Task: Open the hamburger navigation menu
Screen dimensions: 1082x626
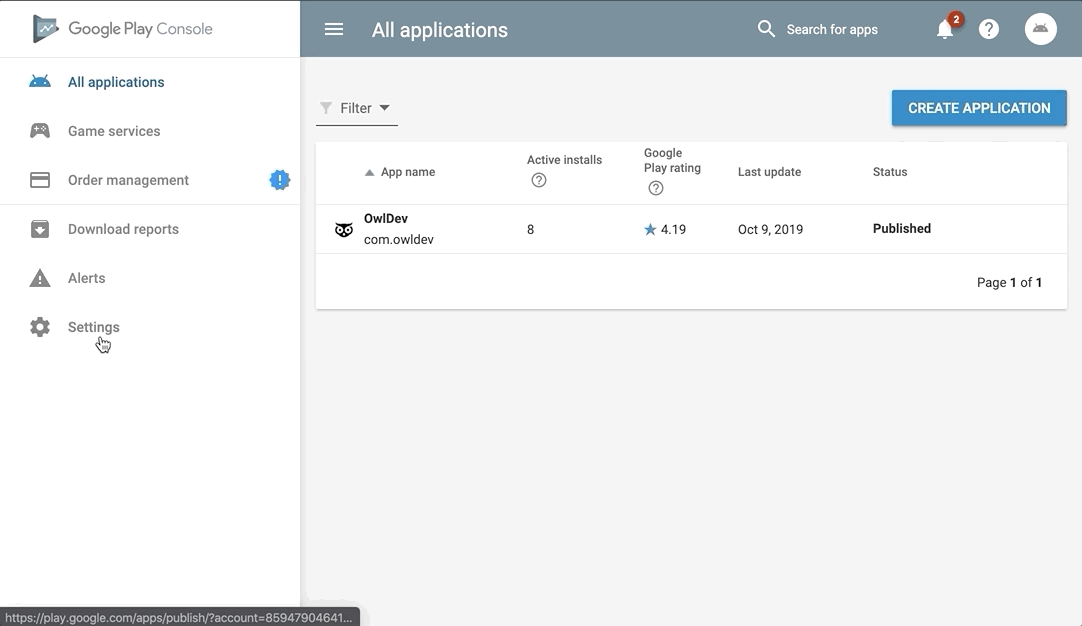Action: (x=334, y=29)
